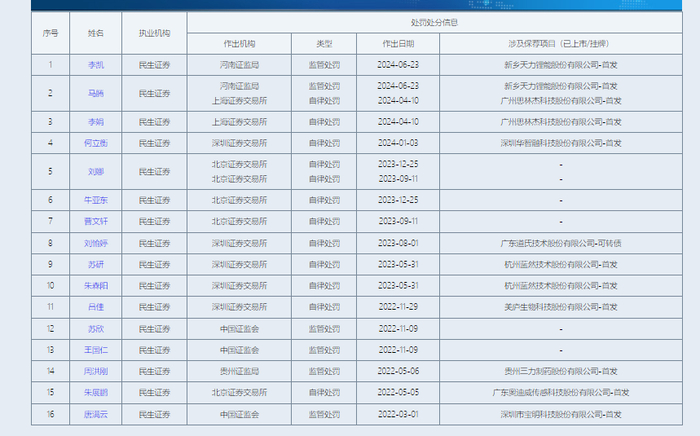Click 深圳市宝明科技股份有限公司-首发 project cell
Viewport: 700px width, 436px height.
[561, 415]
